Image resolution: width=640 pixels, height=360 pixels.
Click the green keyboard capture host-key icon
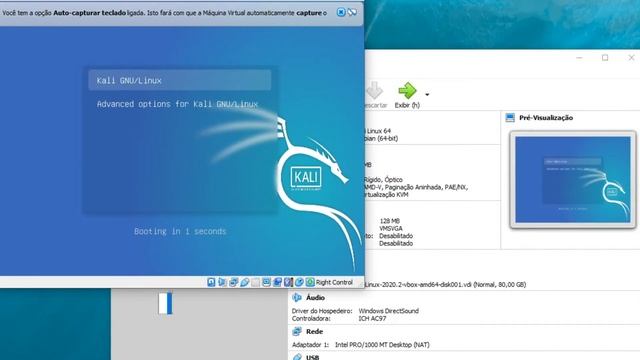point(310,282)
